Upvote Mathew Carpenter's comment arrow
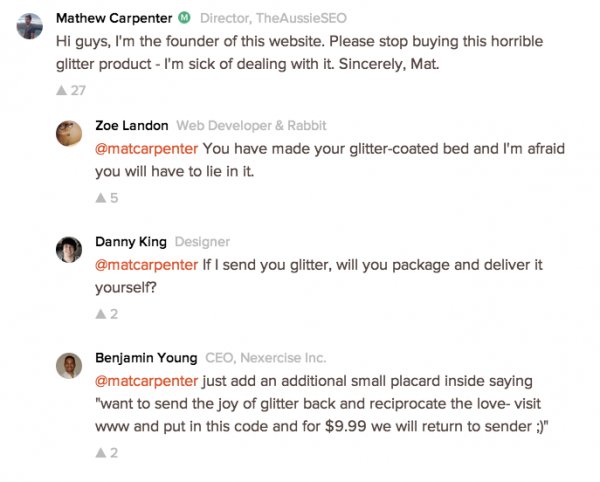Image resolution: width=600 pixels, height=482 pixels. pos(61,91)
